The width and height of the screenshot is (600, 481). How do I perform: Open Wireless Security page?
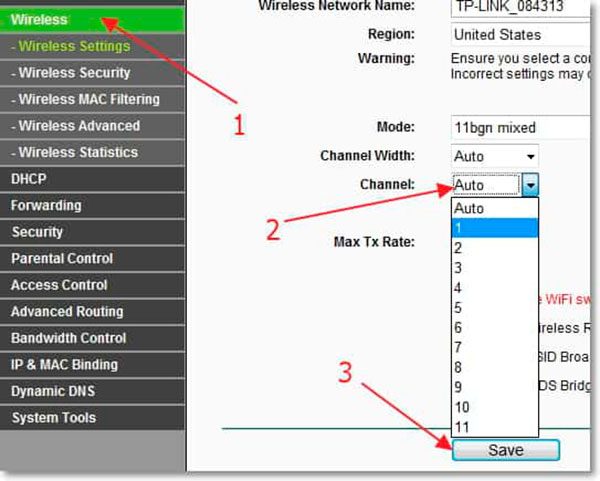[x=92, y=73]
